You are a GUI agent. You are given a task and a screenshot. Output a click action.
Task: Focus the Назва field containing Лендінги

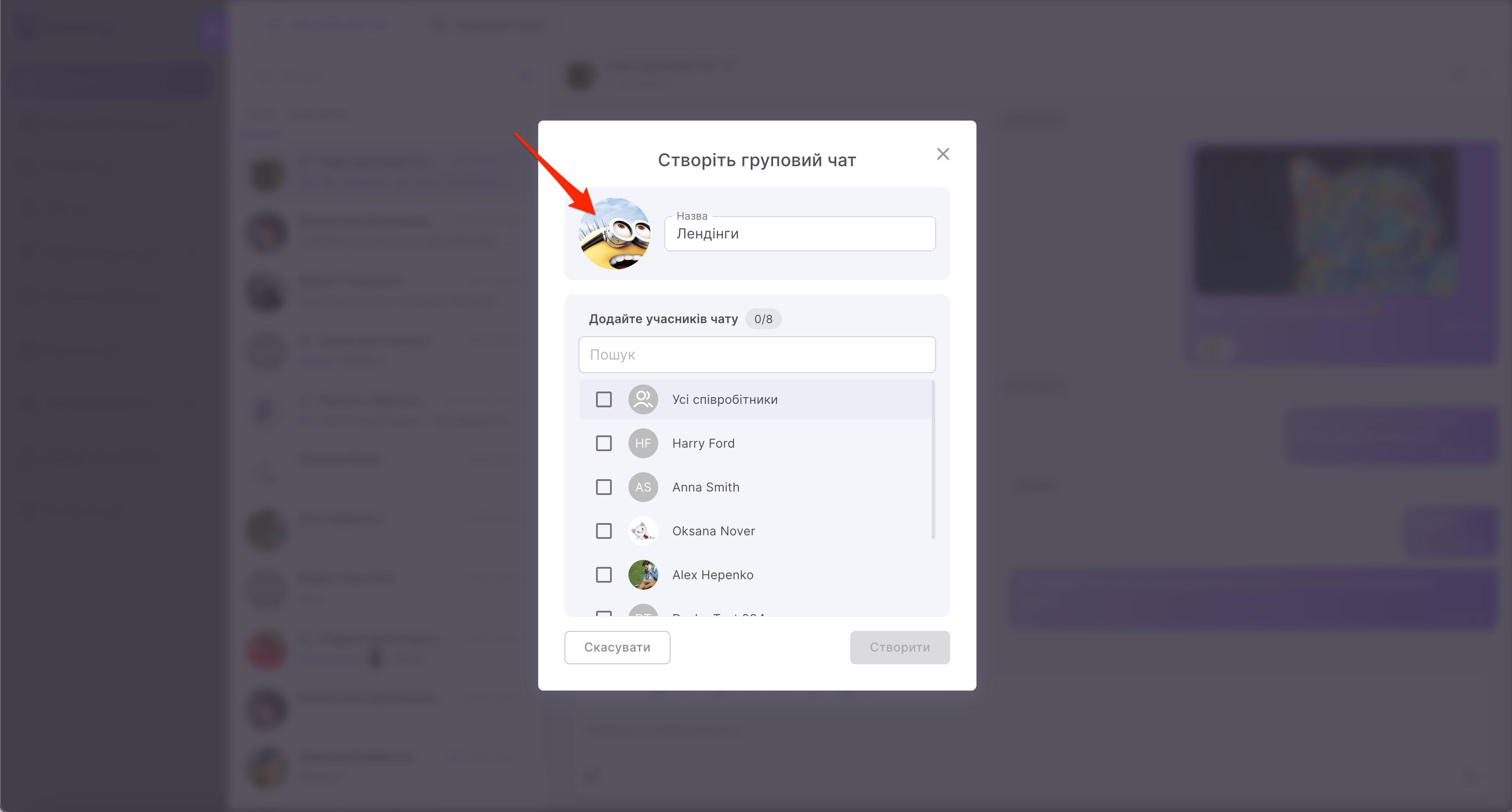pos(799,234)
